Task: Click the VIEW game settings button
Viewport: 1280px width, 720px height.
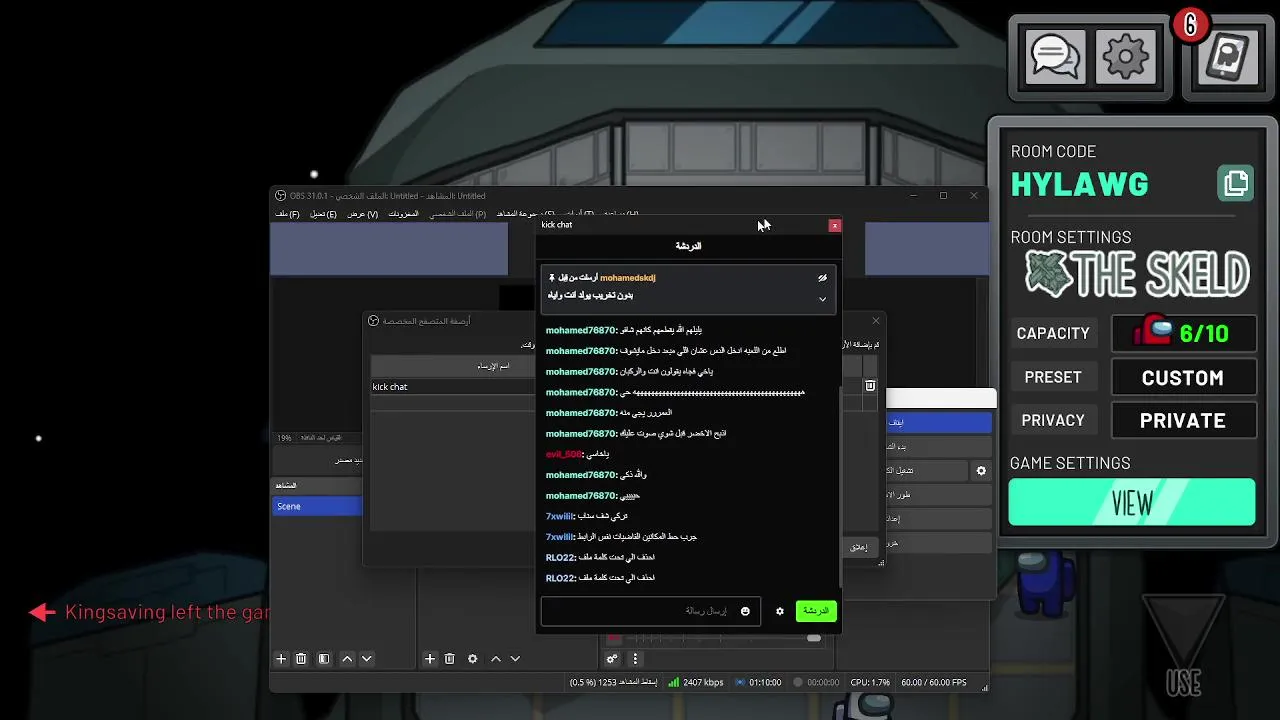Action: (1132, 502)
